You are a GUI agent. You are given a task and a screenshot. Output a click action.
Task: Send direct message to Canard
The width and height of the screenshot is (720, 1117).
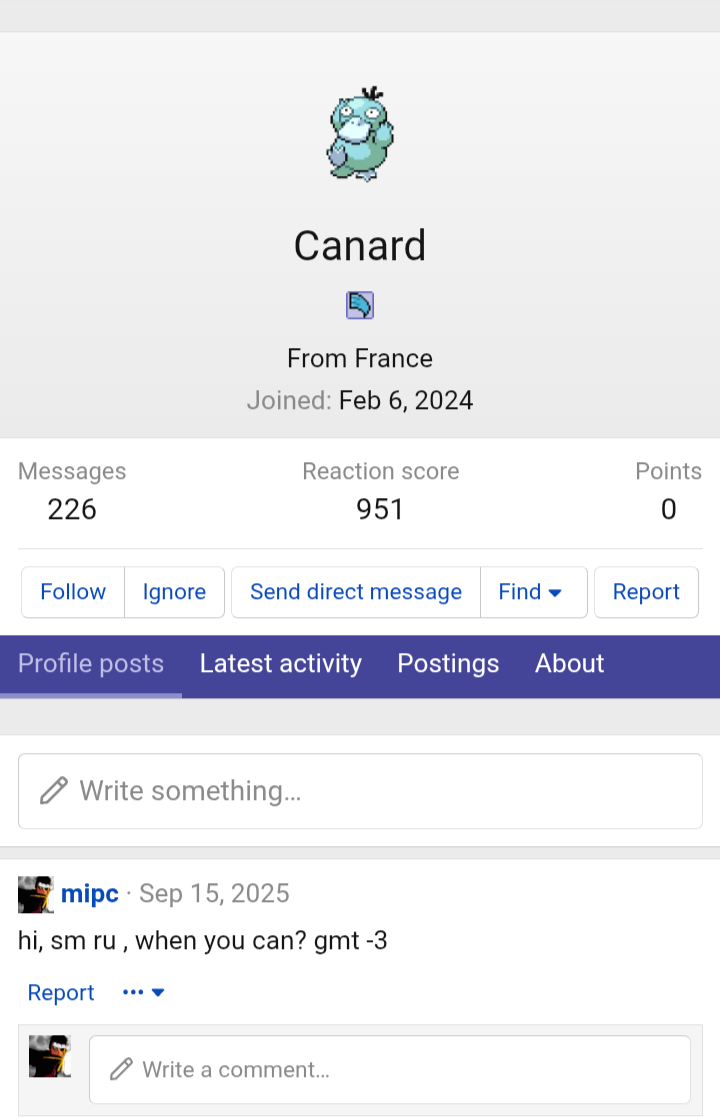[x=356, y=592]
